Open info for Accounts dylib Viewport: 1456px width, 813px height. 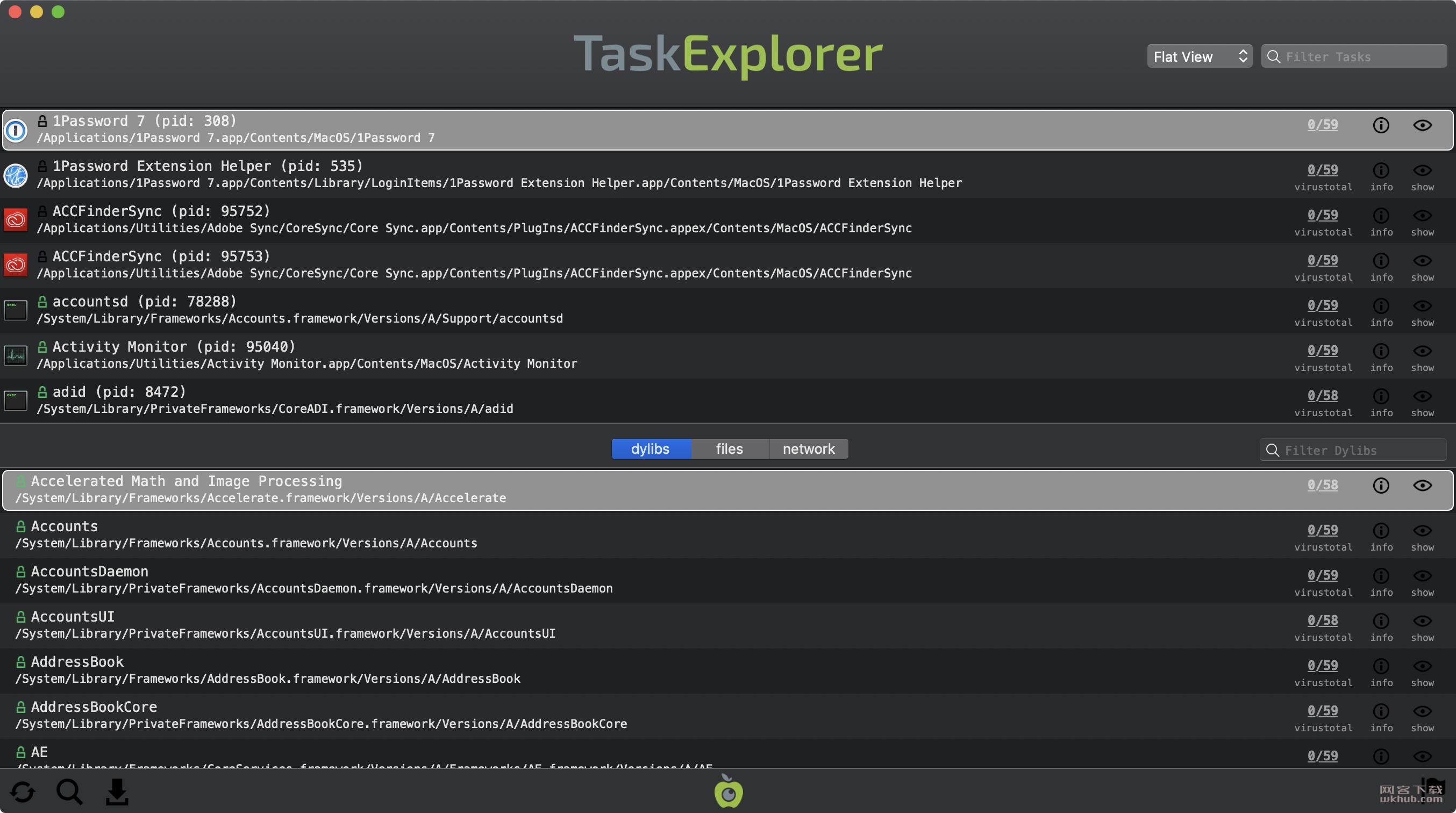click(1381, 530)
